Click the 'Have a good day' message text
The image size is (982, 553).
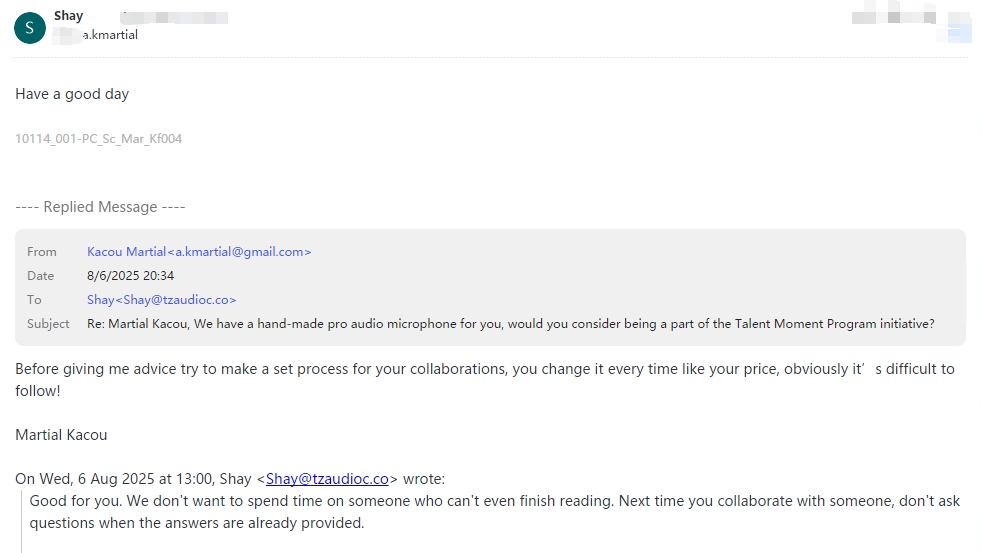[72, 95]
